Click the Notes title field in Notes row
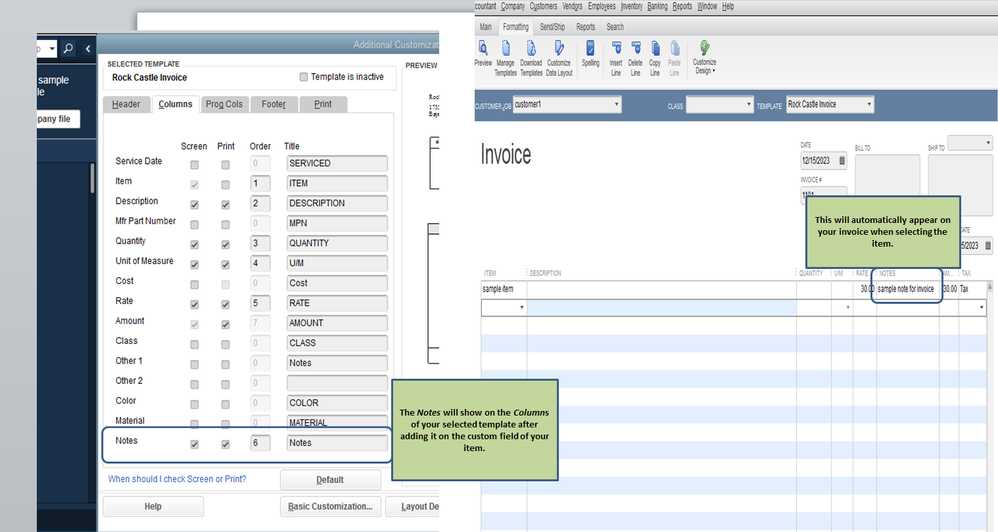 pos(337,443)
